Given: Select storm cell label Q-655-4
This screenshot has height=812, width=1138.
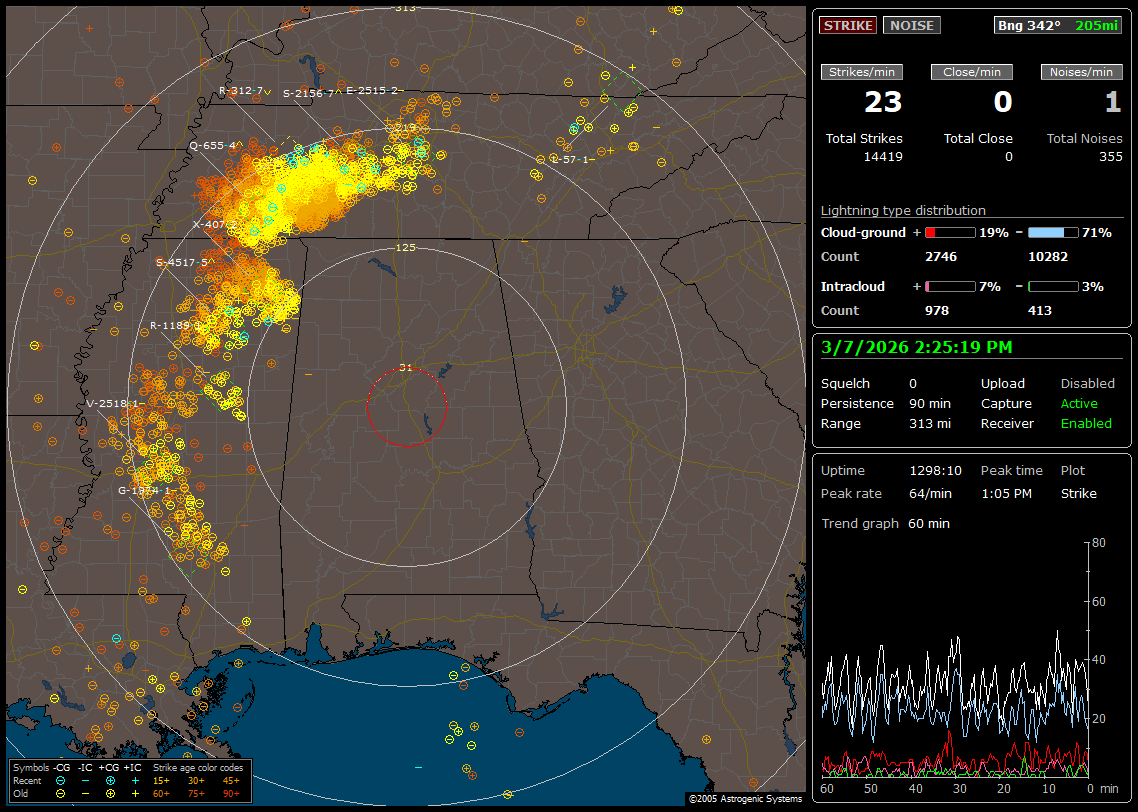Looking at the screenshot, I should 213,145.
